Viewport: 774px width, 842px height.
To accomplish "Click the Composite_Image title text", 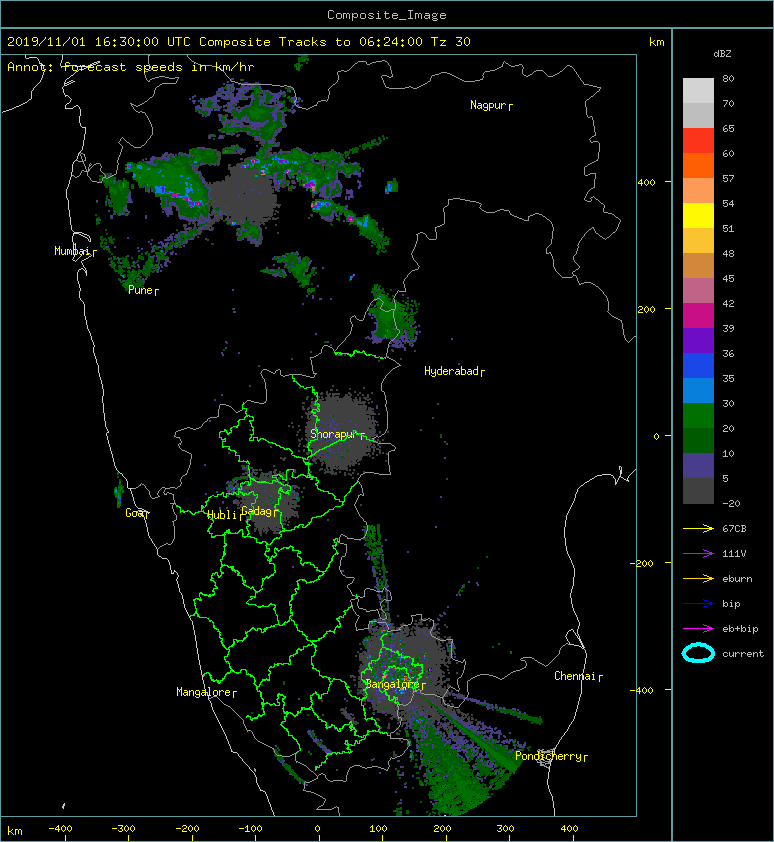I will tap(387, 15).
